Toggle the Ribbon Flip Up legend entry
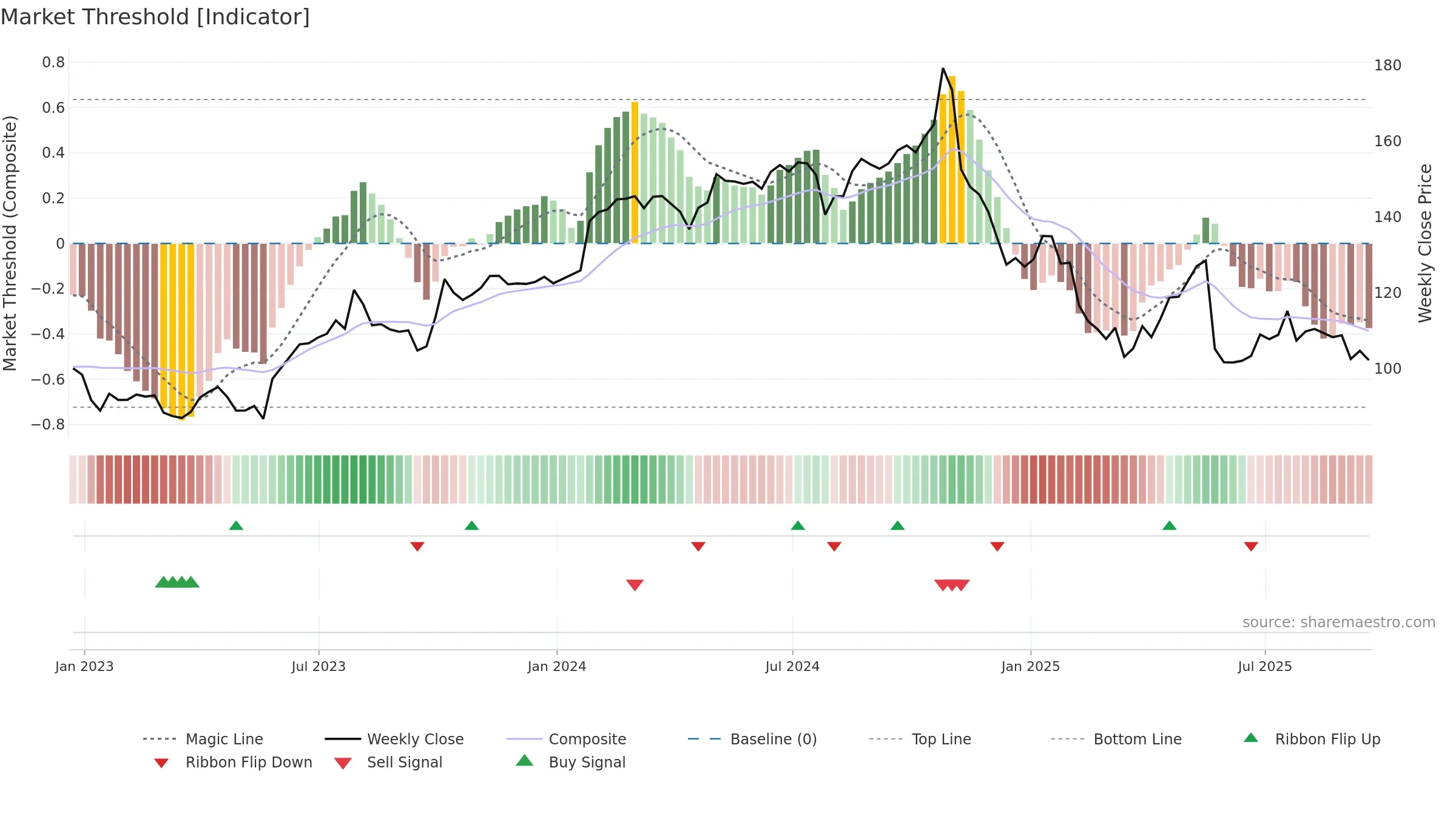Viewport: 1456px width, 819px height. tap(1312, 739)
